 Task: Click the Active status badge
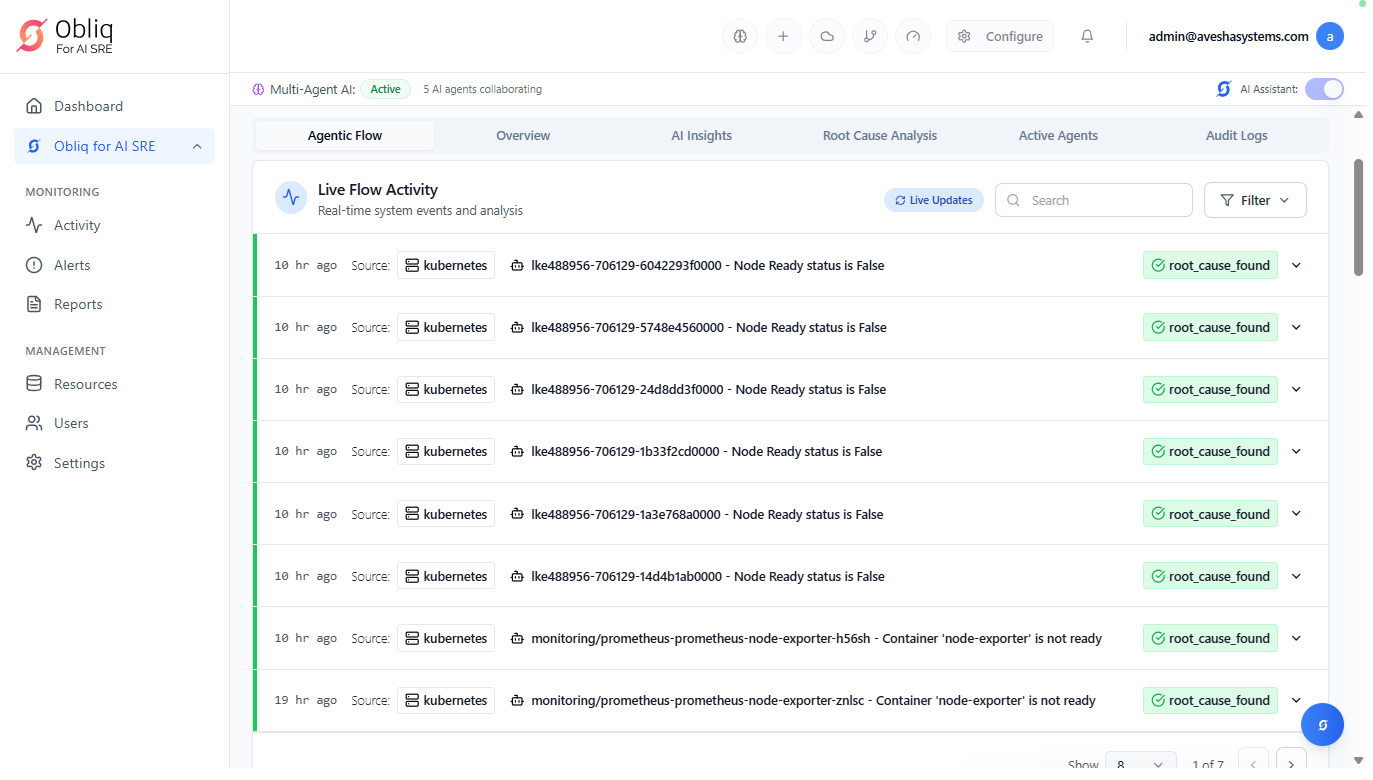[386, 89]
